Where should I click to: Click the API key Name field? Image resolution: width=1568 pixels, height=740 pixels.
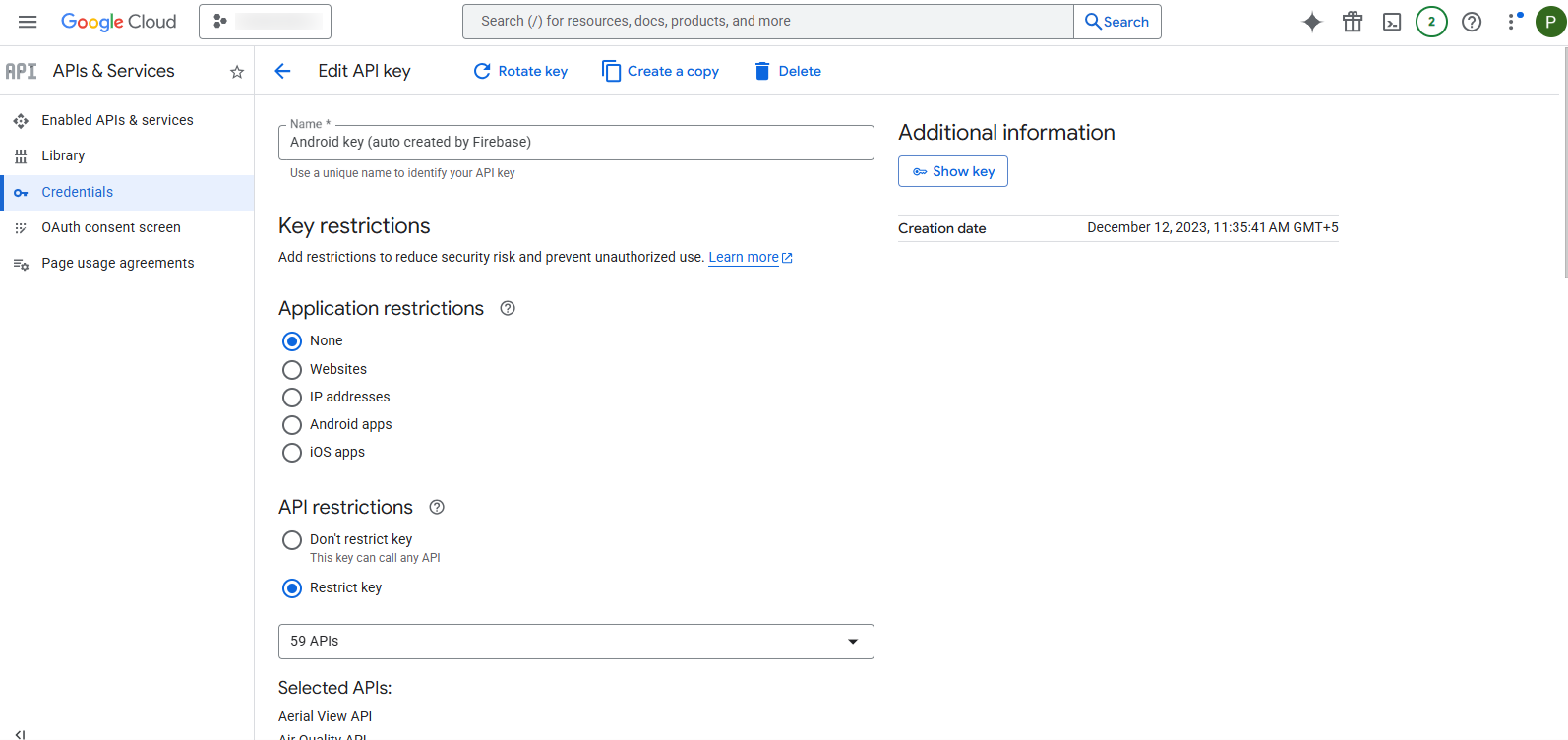coord(575,143)
